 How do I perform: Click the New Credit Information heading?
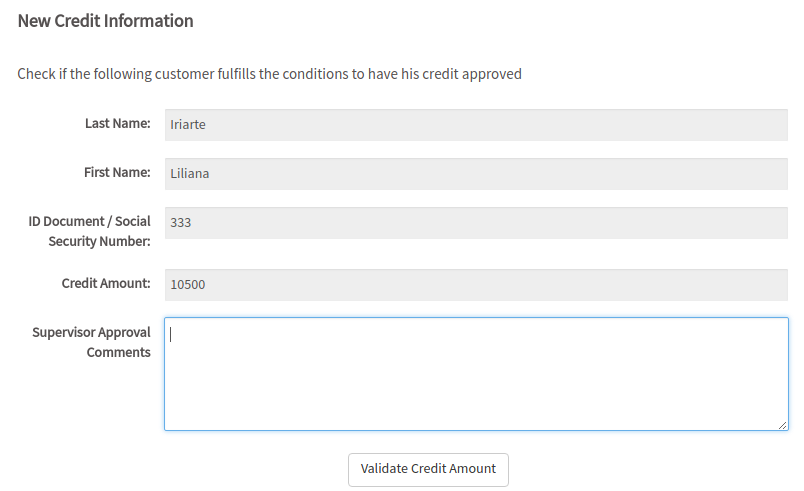[106, 21]
